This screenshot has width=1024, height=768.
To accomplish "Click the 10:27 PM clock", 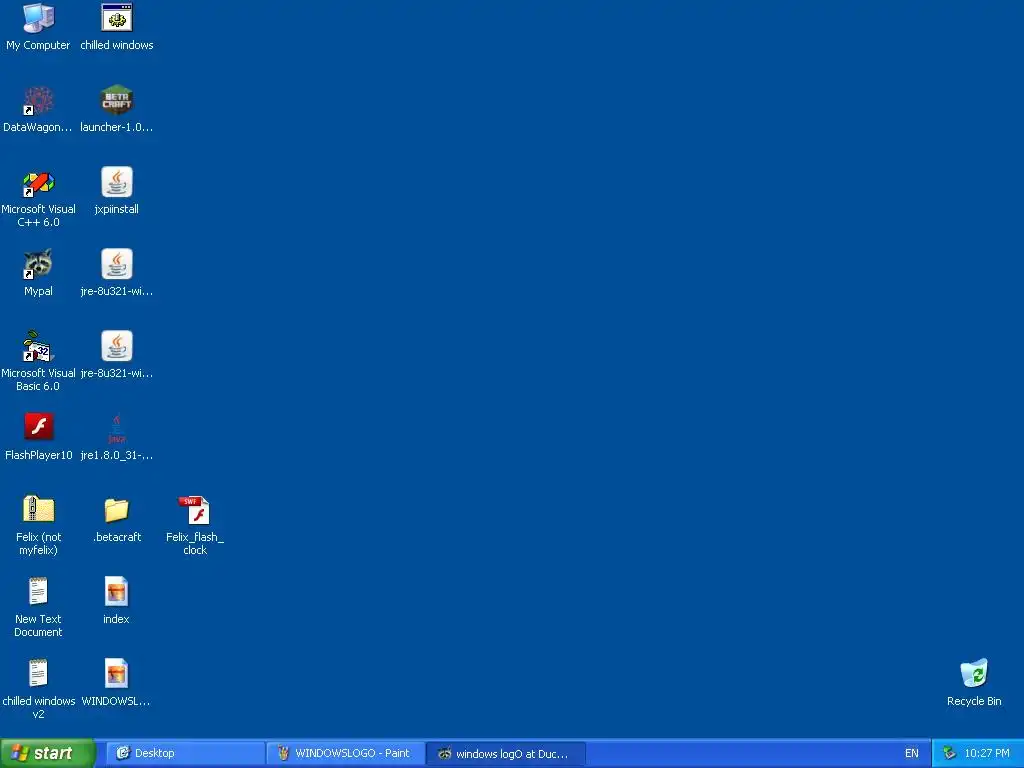I will click(987, 754).
